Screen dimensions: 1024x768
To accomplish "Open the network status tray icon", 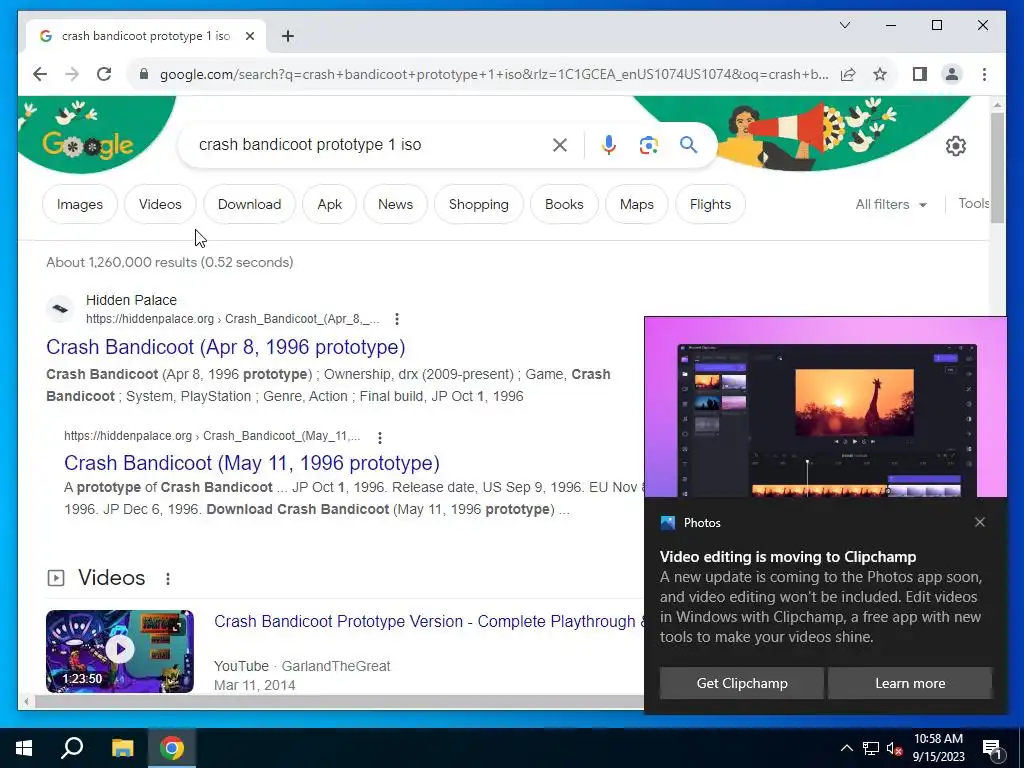I will click(x=871, y=748).
